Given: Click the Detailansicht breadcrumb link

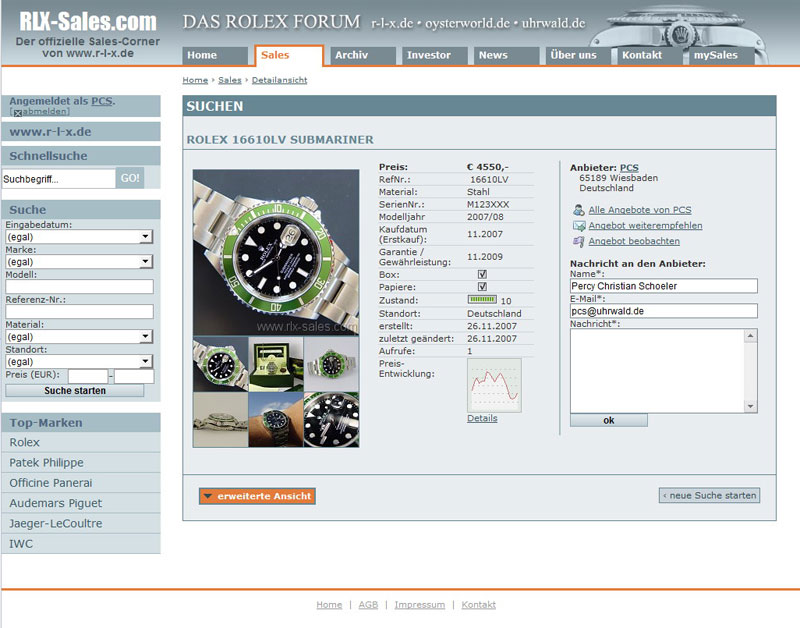Looking at the screenshot, I should click(280, 80).
